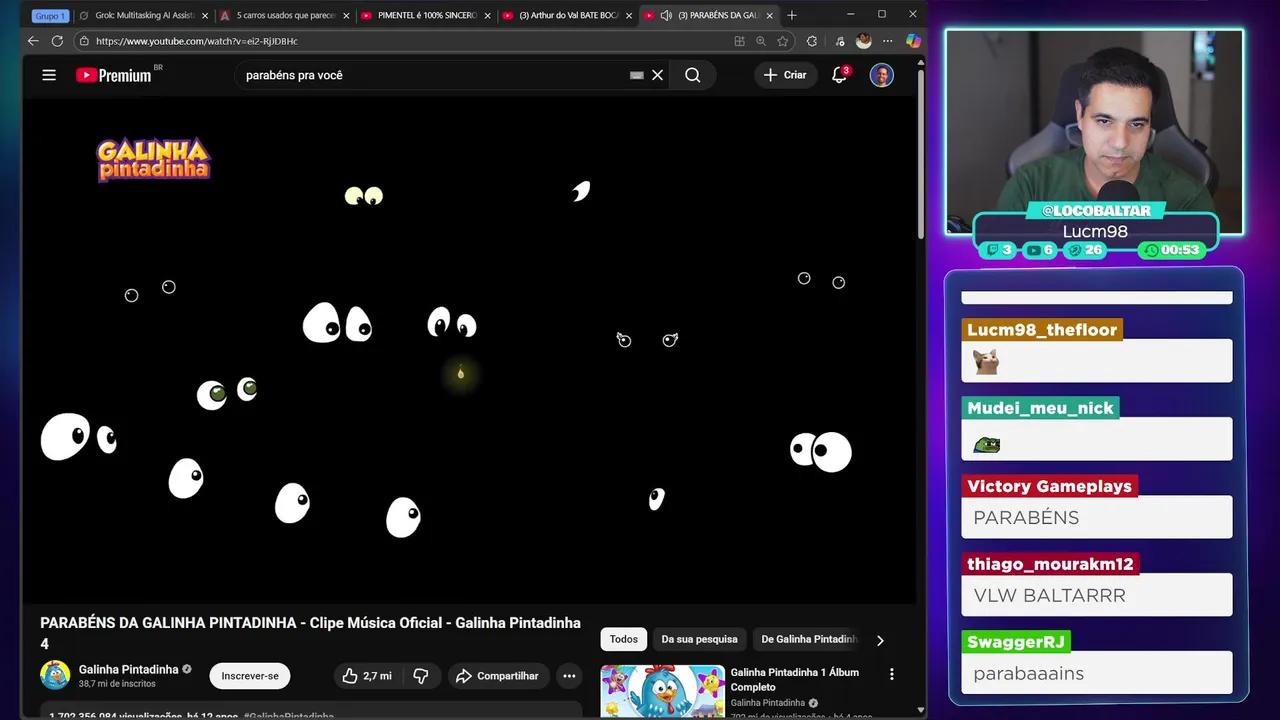
Task: Open the YouTube hamburger guide menu
Action: 49,75
